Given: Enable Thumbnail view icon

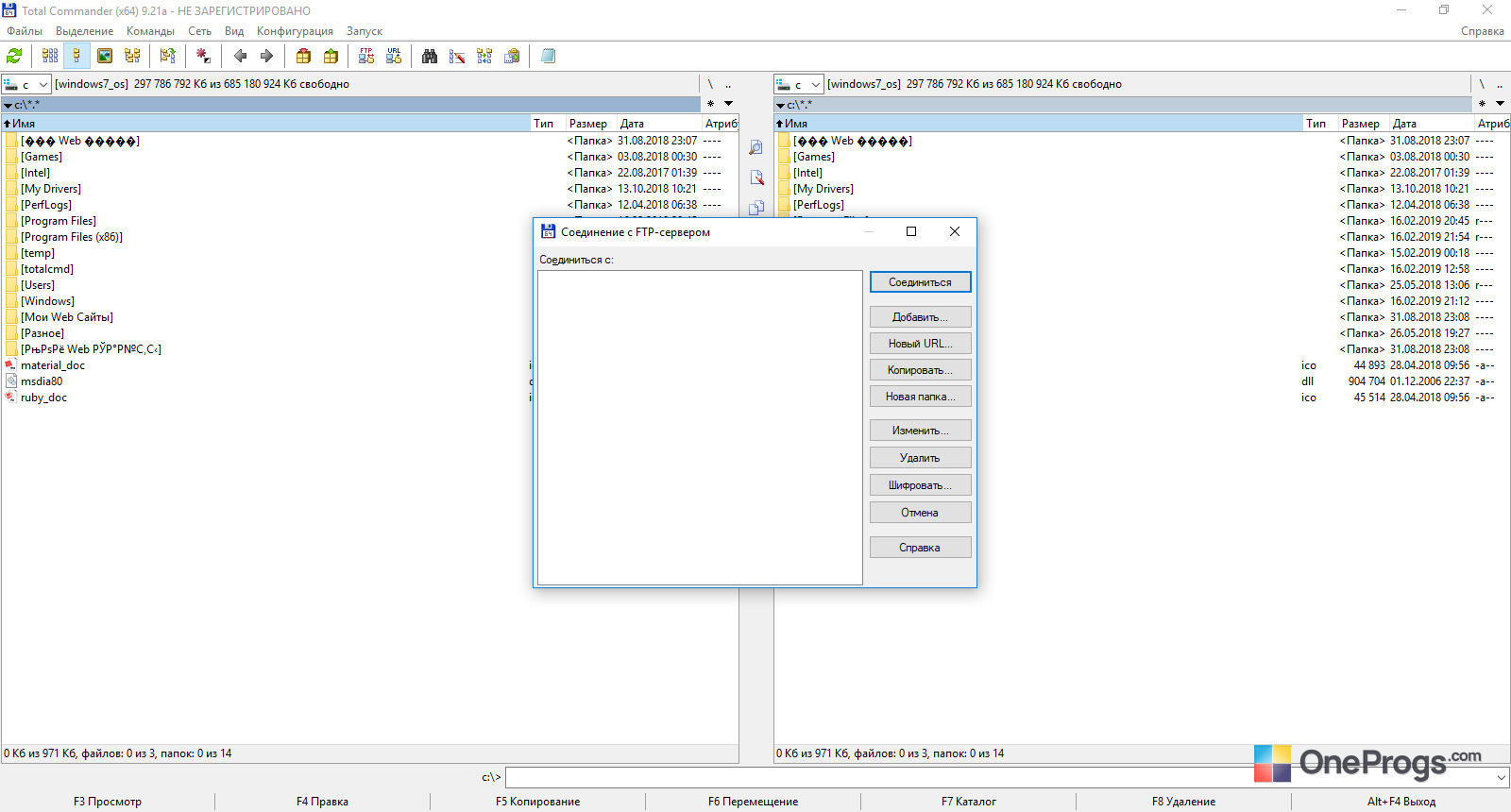Looking at the screenshot, I should point(105,56).
